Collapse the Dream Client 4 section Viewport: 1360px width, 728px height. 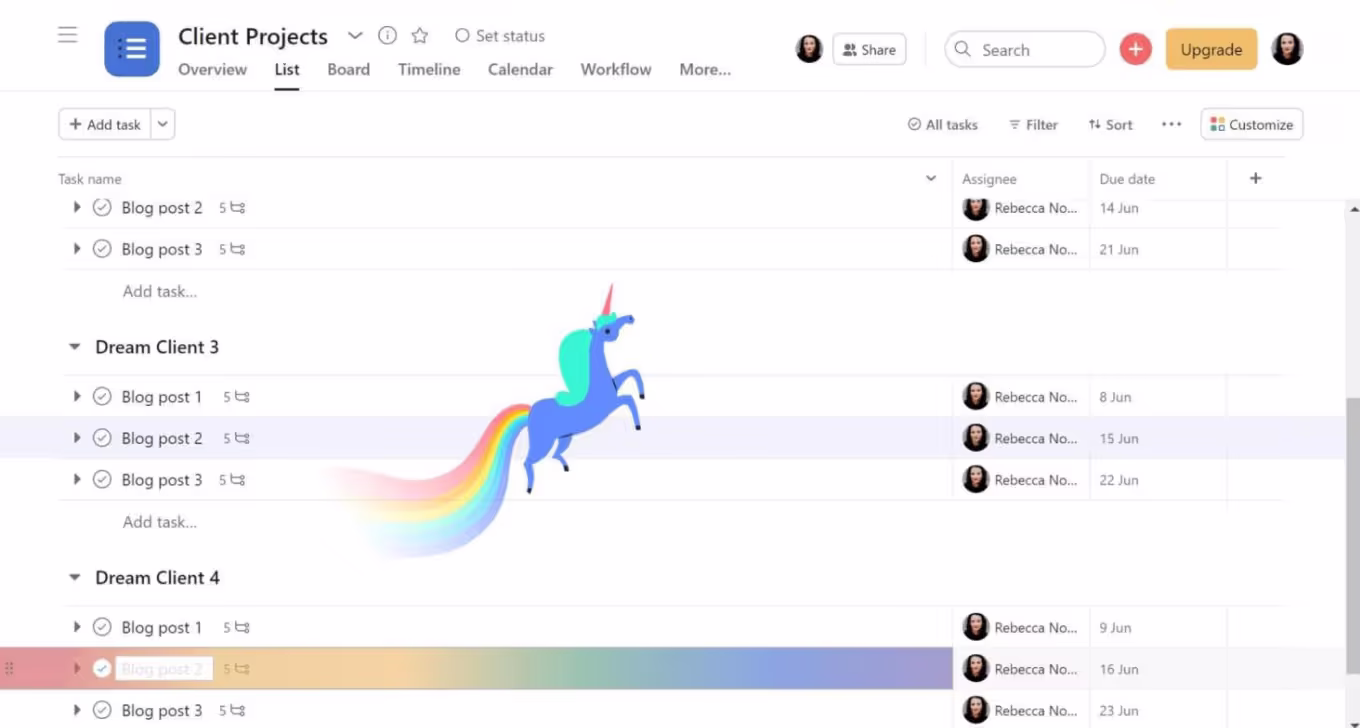pyautogui.click(x=74, y=578)
